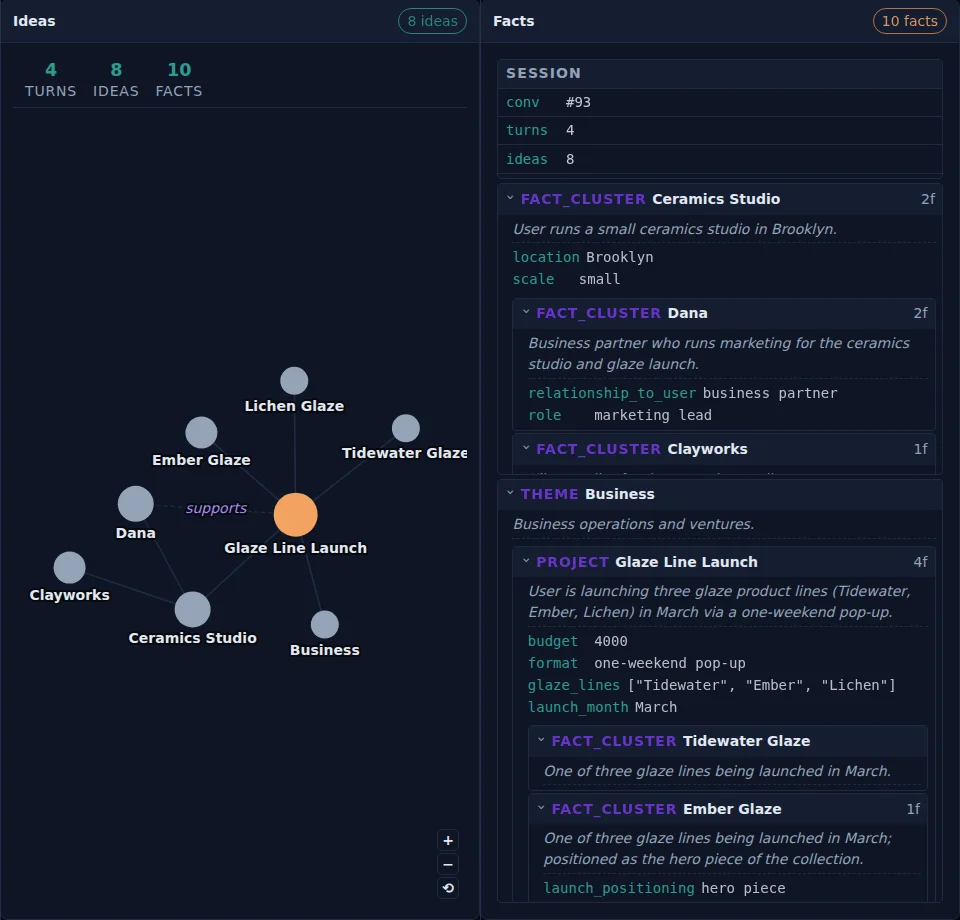960x920 pixels.
Task: Select the Ceramics Studio graph node
Action: click(x=193, y=610)
